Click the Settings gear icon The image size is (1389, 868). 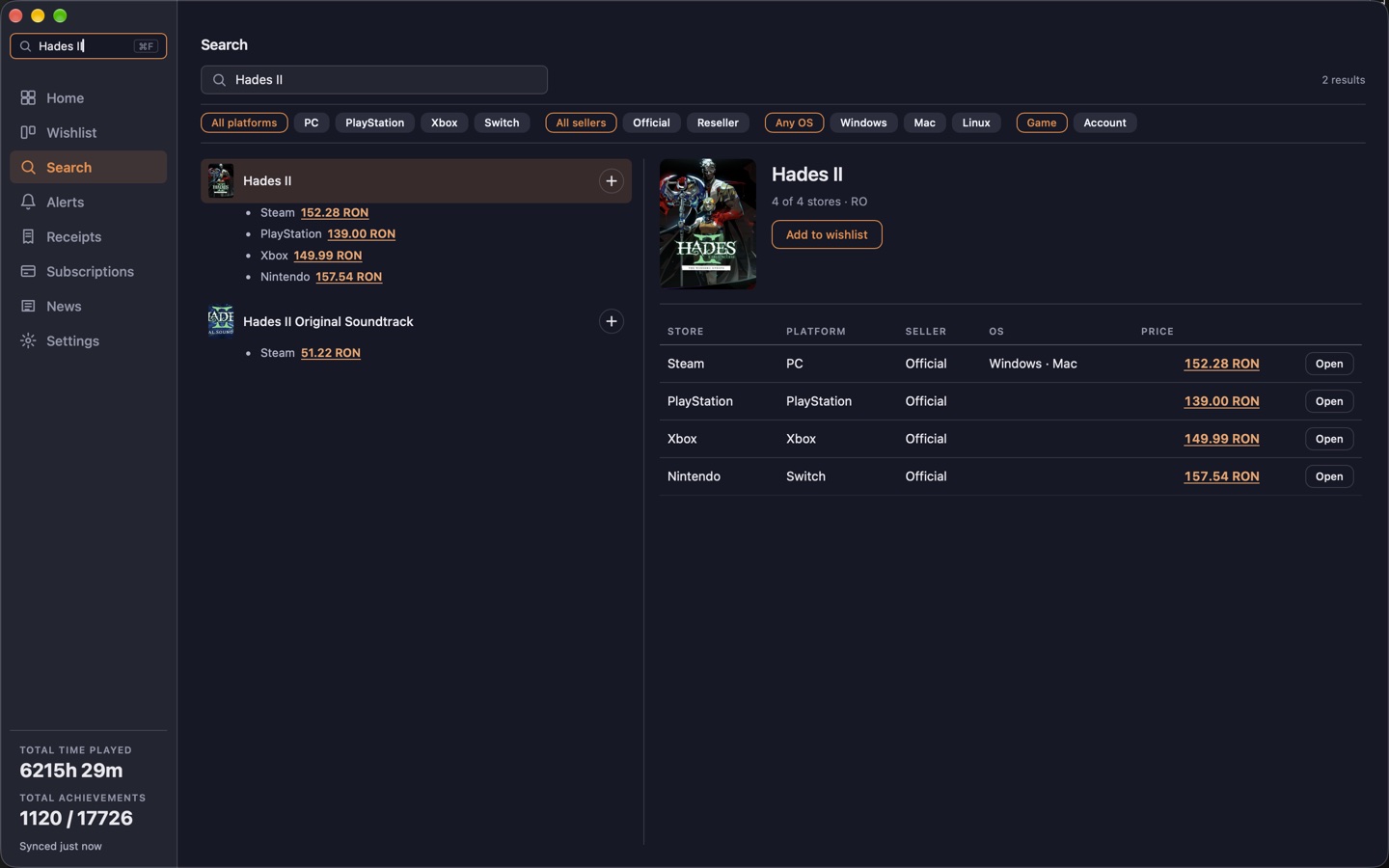point(28,341)
